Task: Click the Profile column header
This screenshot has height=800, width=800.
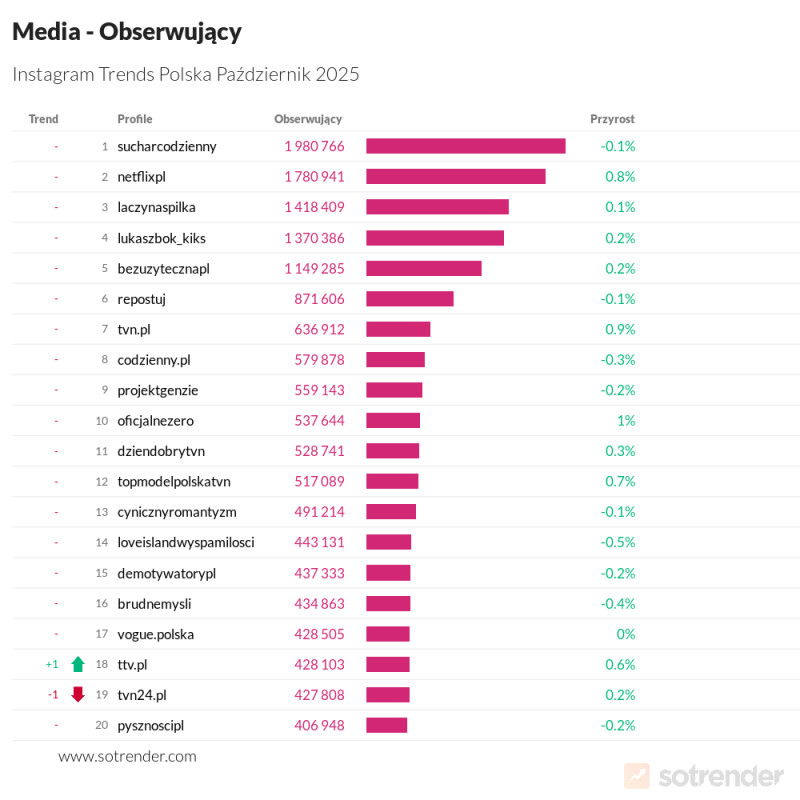Action: point(135,119)
